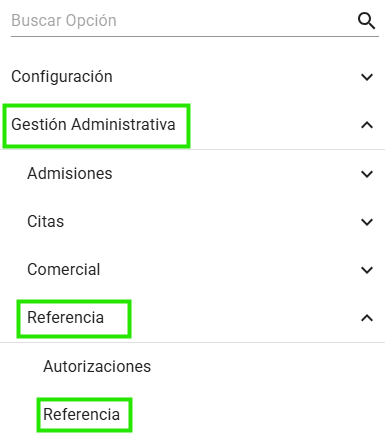Screen dimensions: 385x433
Task: Expand the Admisiones chevron arrow
Action: [x=367, y=174]
